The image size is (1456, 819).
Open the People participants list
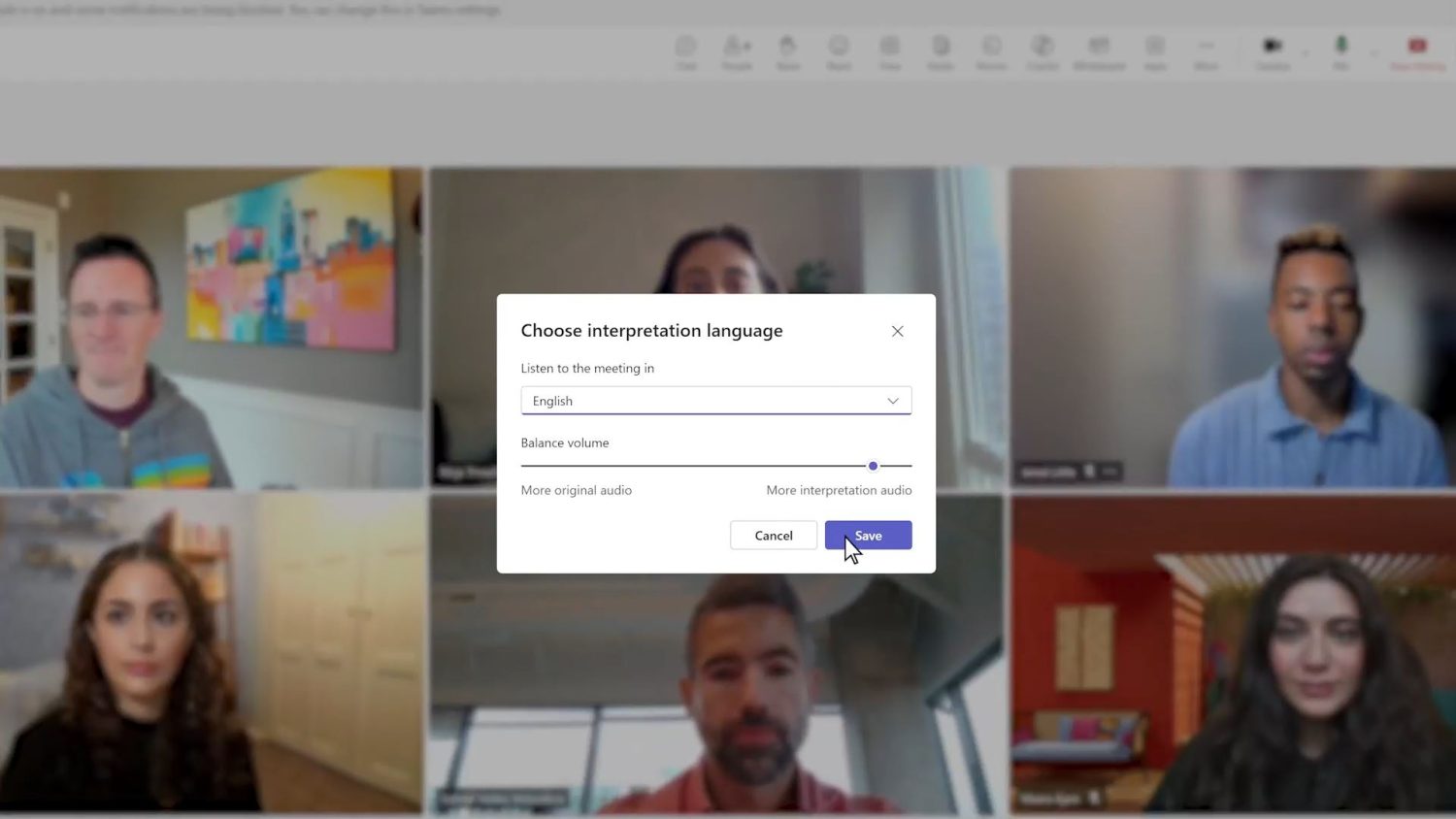738,50
